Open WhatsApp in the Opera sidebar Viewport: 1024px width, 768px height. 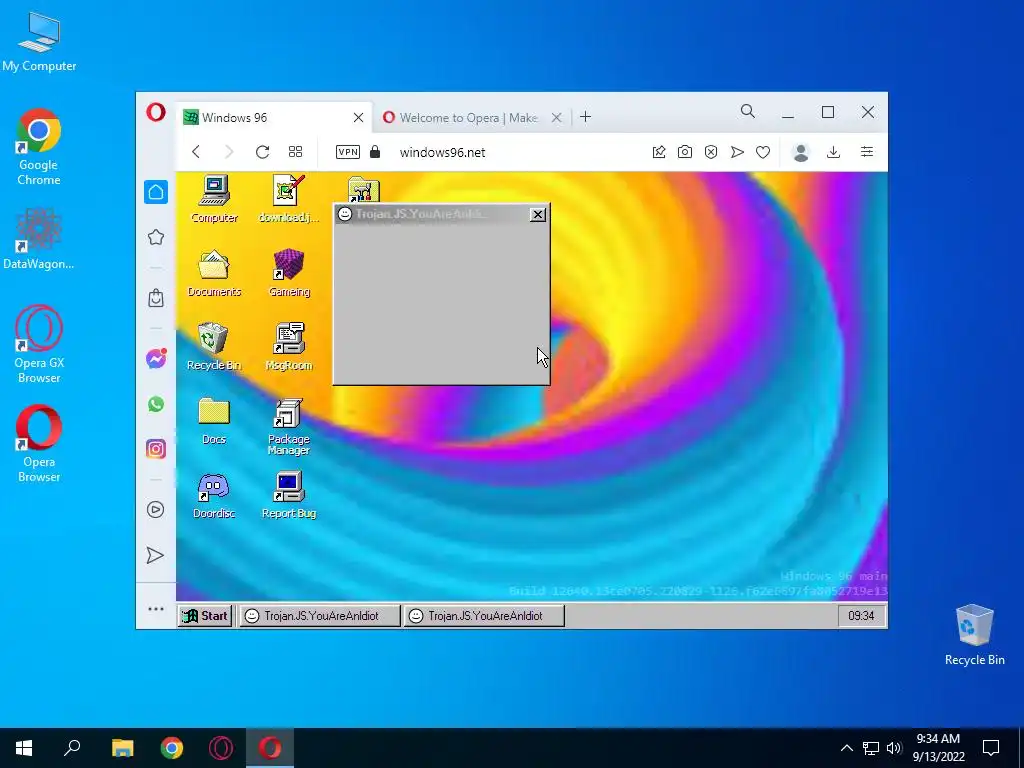click(155, 404)
